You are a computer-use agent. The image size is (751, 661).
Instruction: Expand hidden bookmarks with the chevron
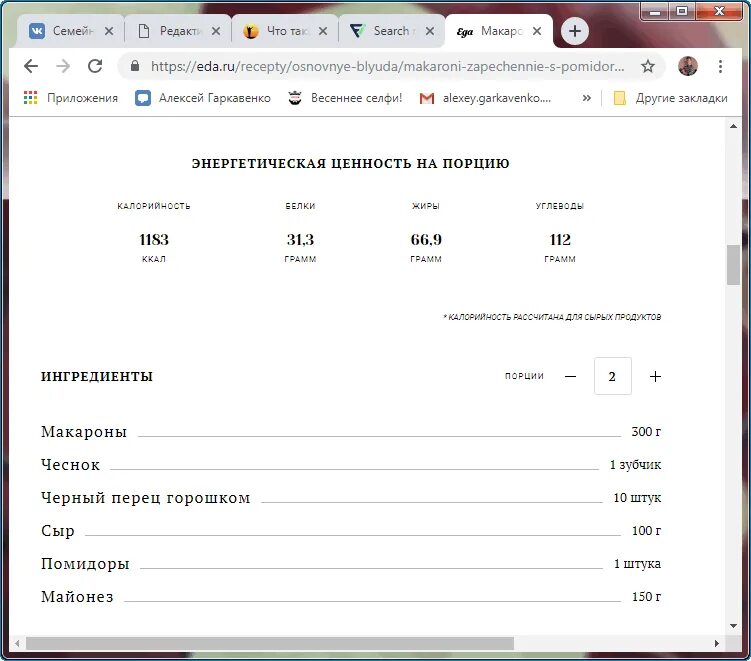[587, 98]
